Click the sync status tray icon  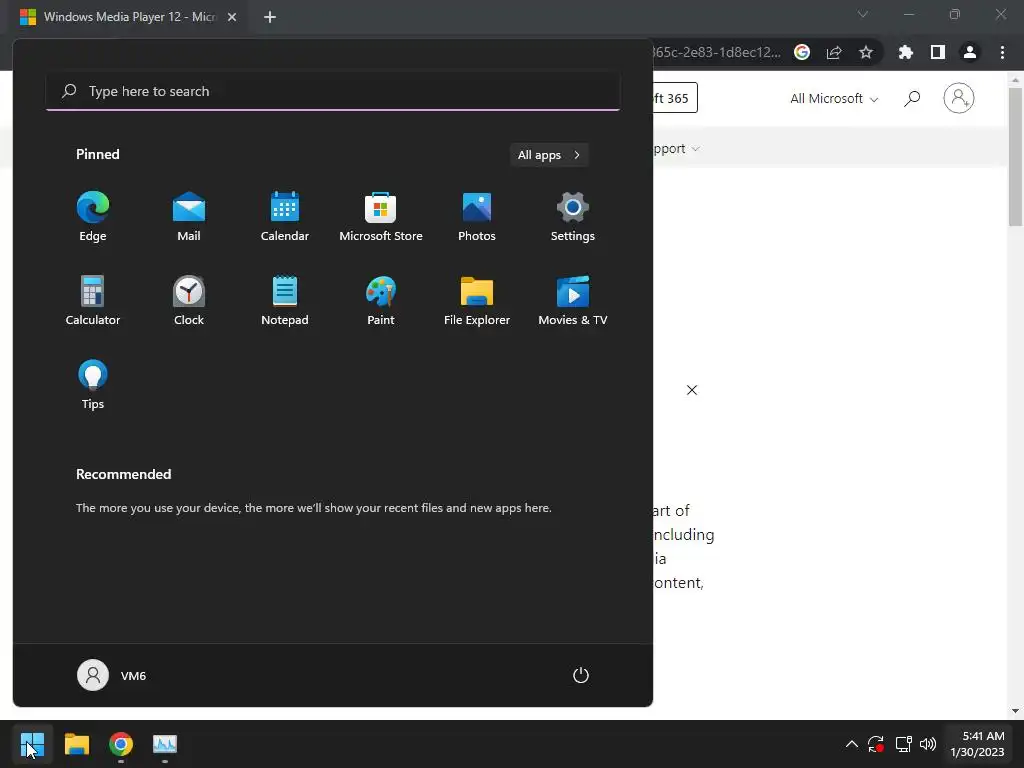point(876,744)
